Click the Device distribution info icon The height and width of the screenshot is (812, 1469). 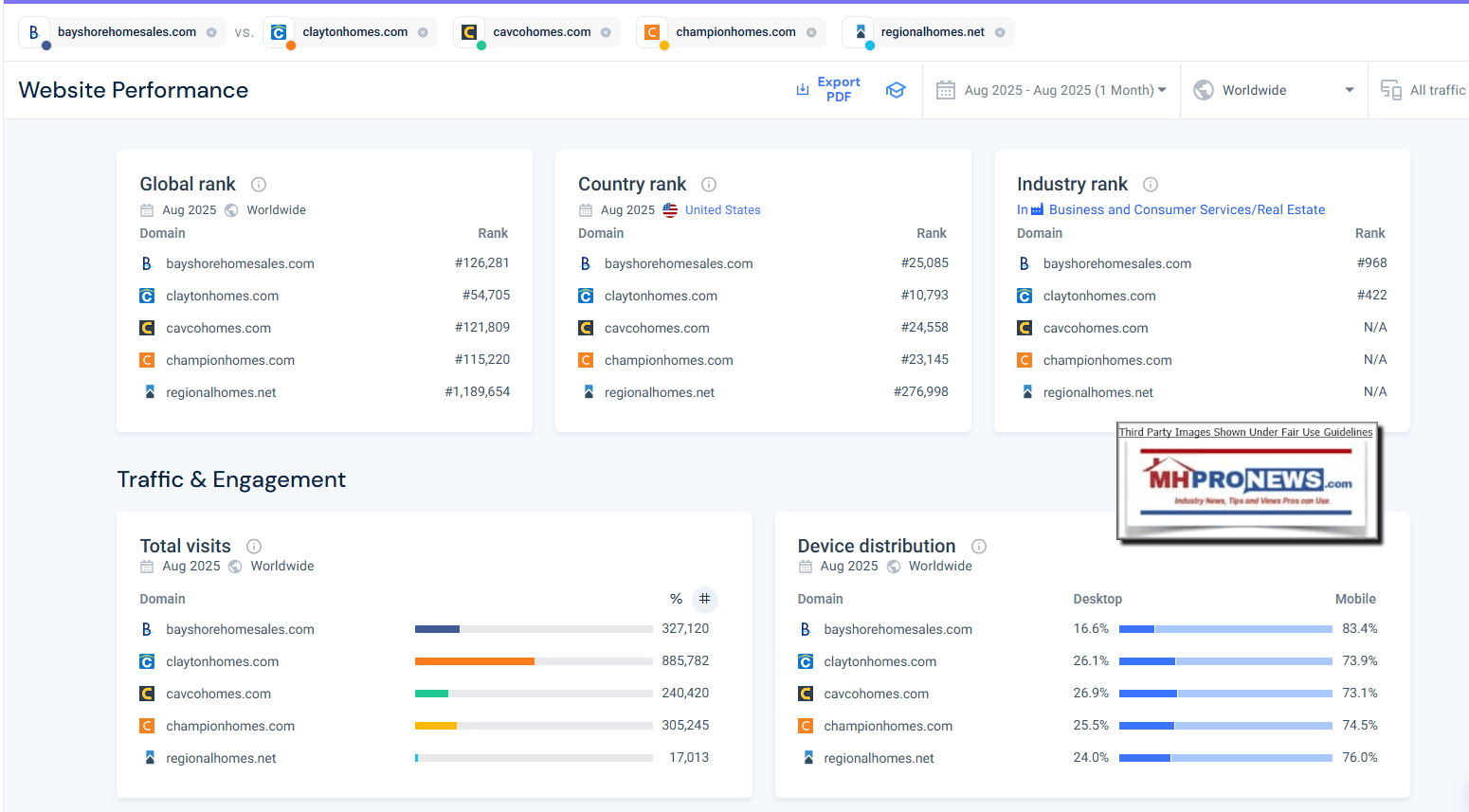(979, 547)
